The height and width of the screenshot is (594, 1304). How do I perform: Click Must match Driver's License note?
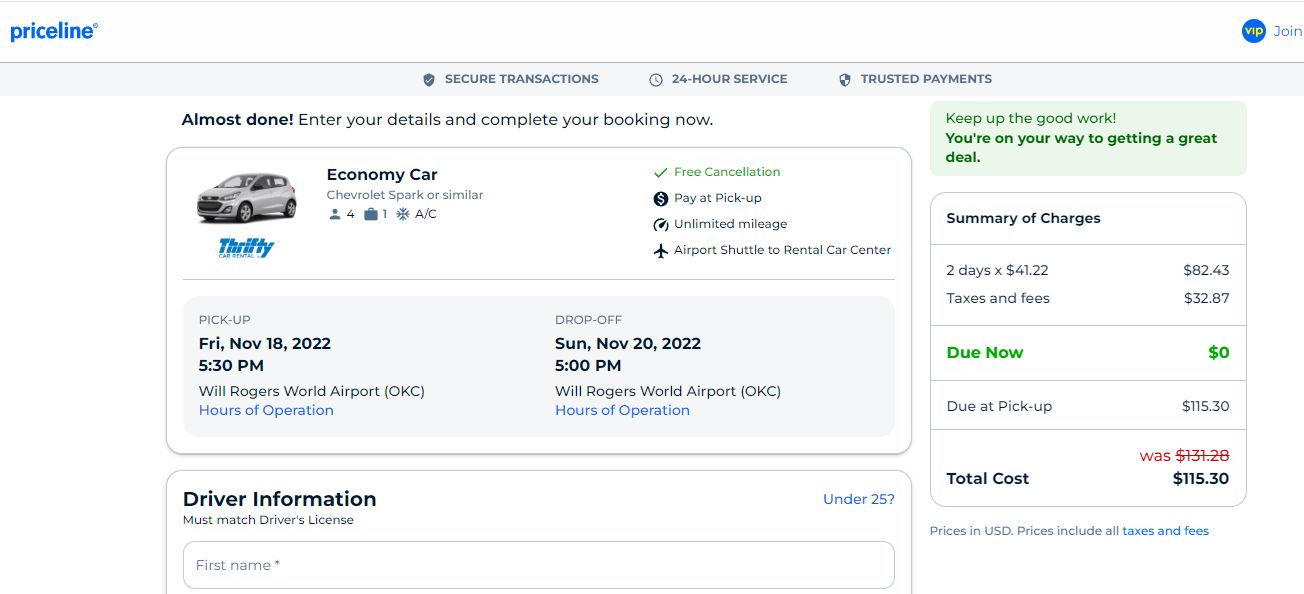point(268,520)
